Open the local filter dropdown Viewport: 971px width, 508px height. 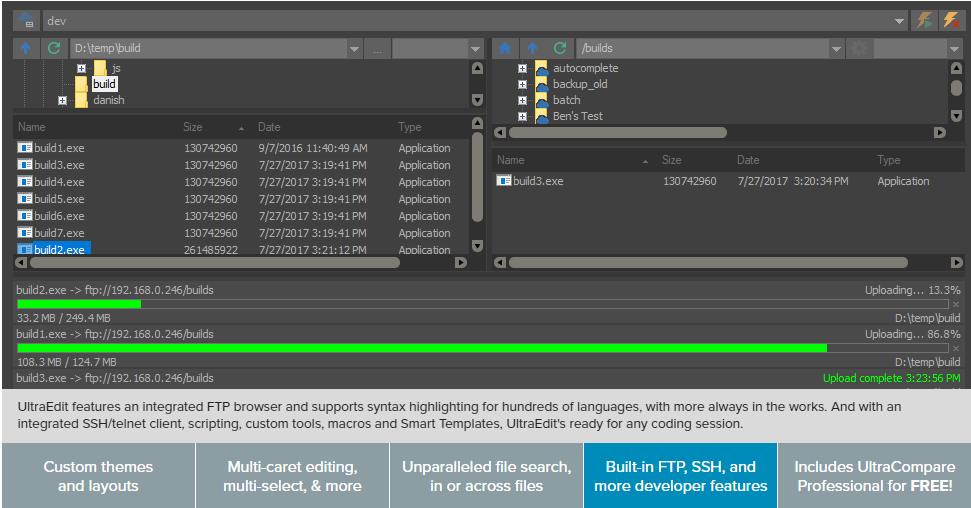click(476, 49)
